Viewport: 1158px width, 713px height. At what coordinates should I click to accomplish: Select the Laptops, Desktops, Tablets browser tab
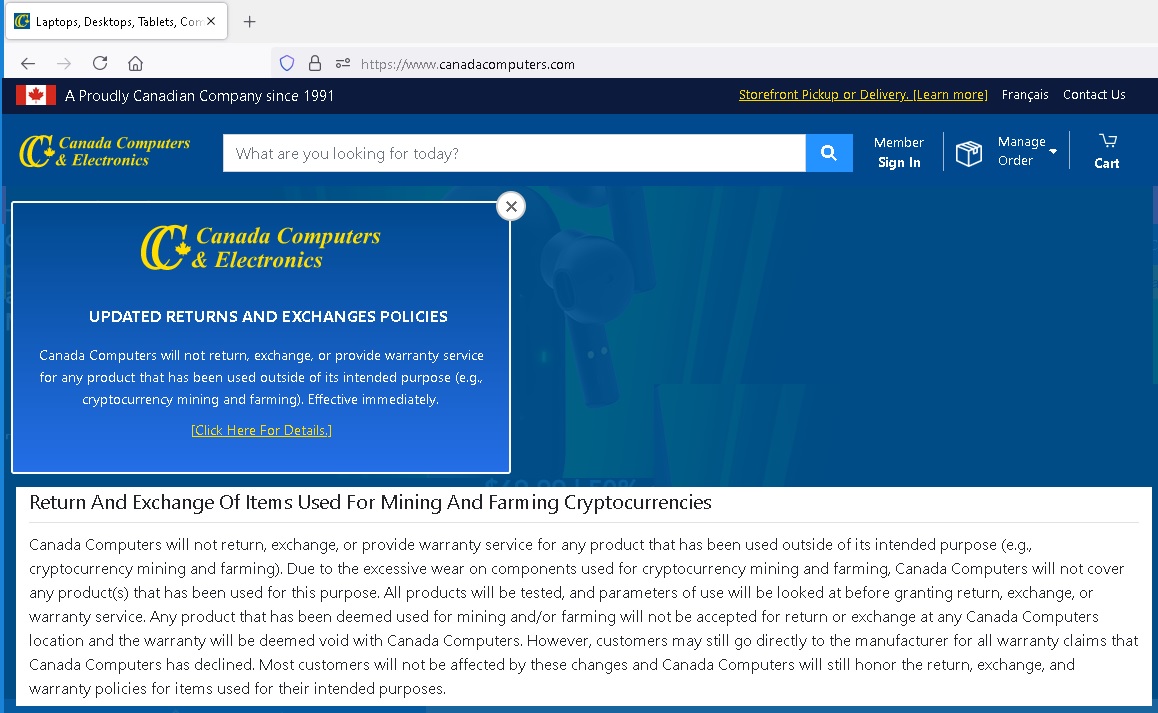[117, 21]
